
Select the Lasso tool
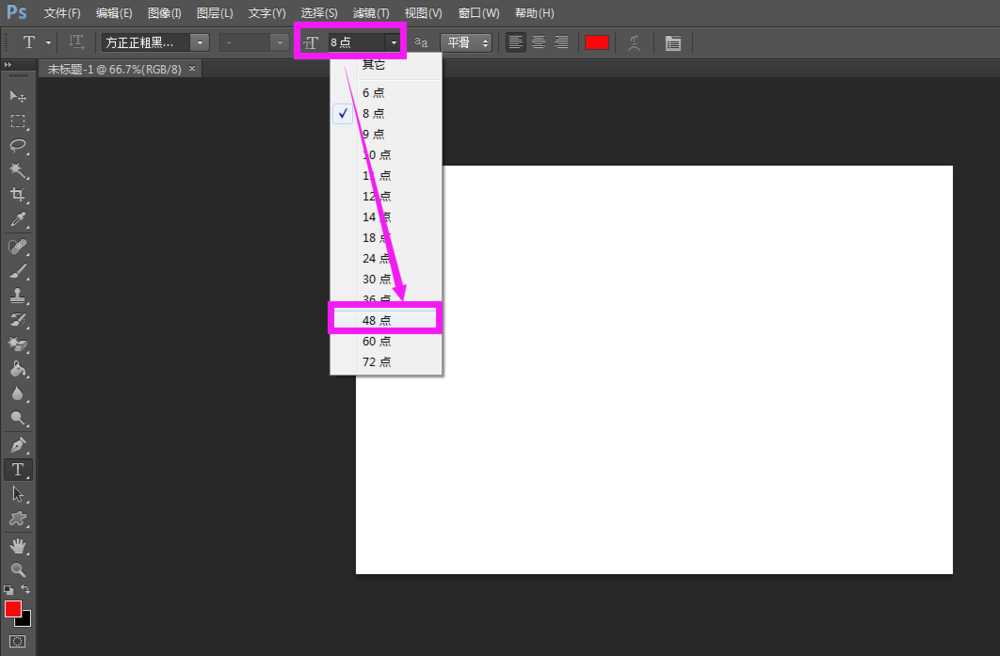click(x=17, y=145)
